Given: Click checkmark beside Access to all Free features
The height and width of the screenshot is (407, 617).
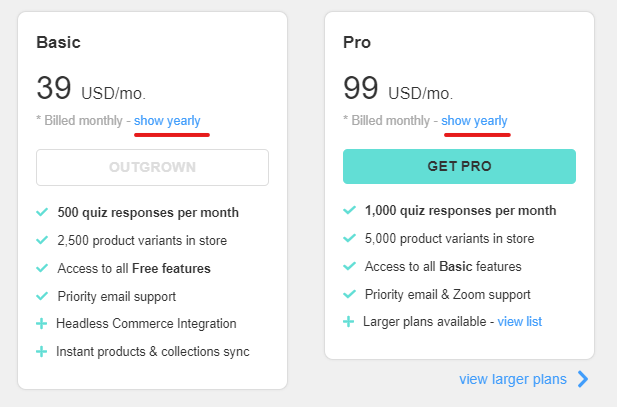Looking at the screenshot, I should (42, 268).
